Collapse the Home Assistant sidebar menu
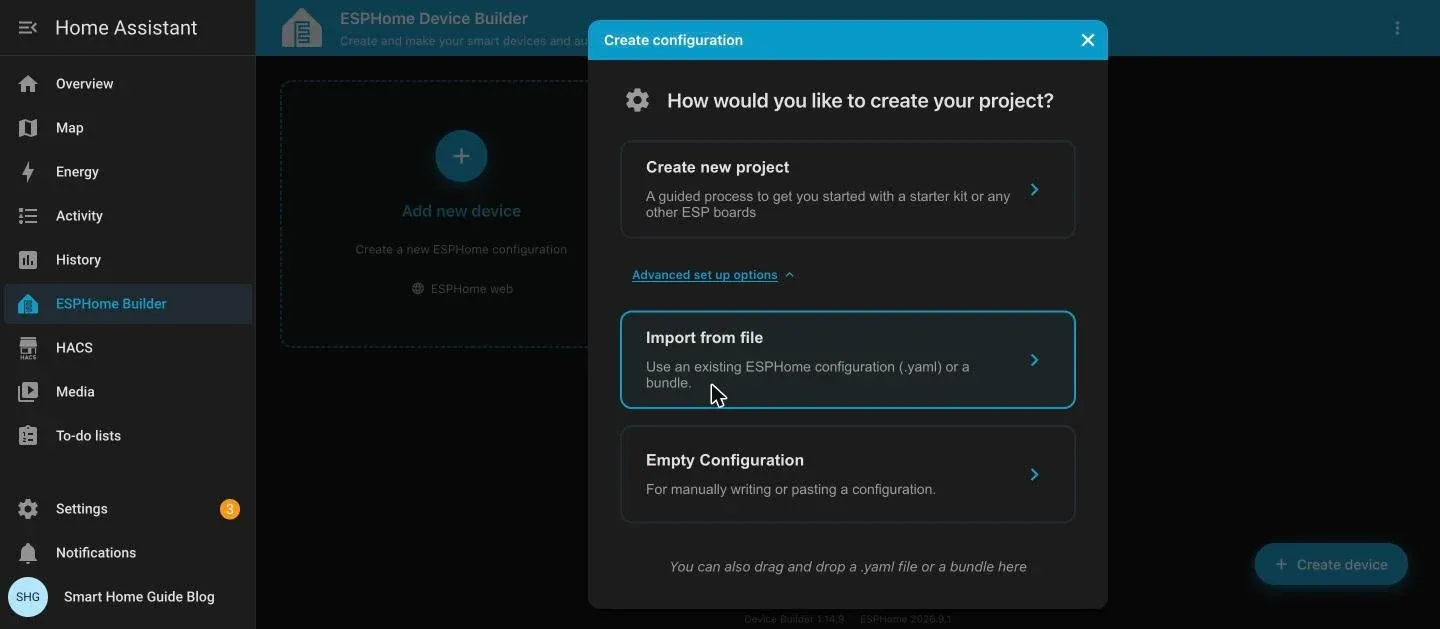 pyautogui.click(x=28, y=28)
